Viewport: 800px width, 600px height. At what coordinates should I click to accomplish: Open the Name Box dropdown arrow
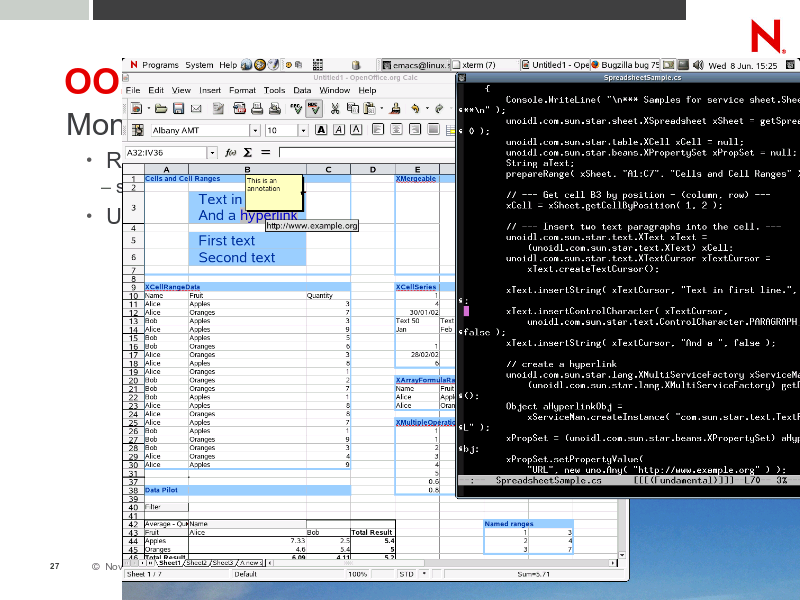click(x=212, y=153)
